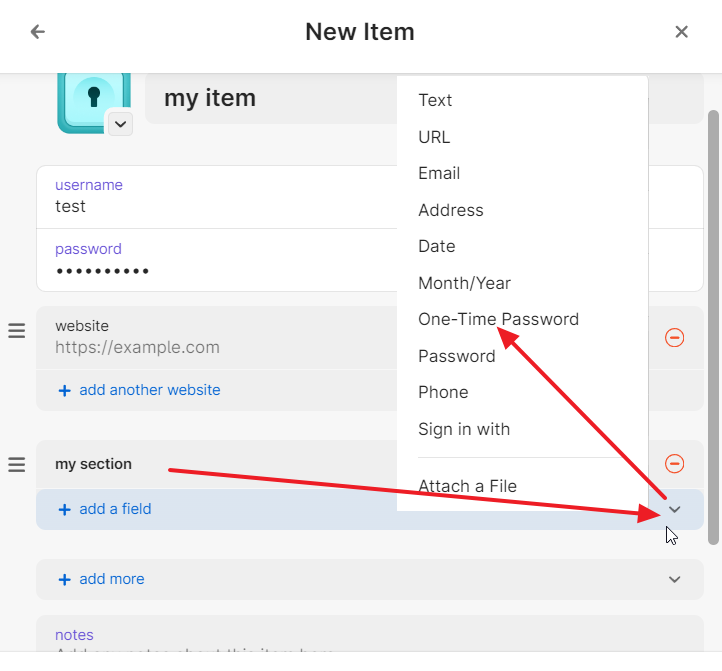Click the back arrow icon

click(38, 32)
